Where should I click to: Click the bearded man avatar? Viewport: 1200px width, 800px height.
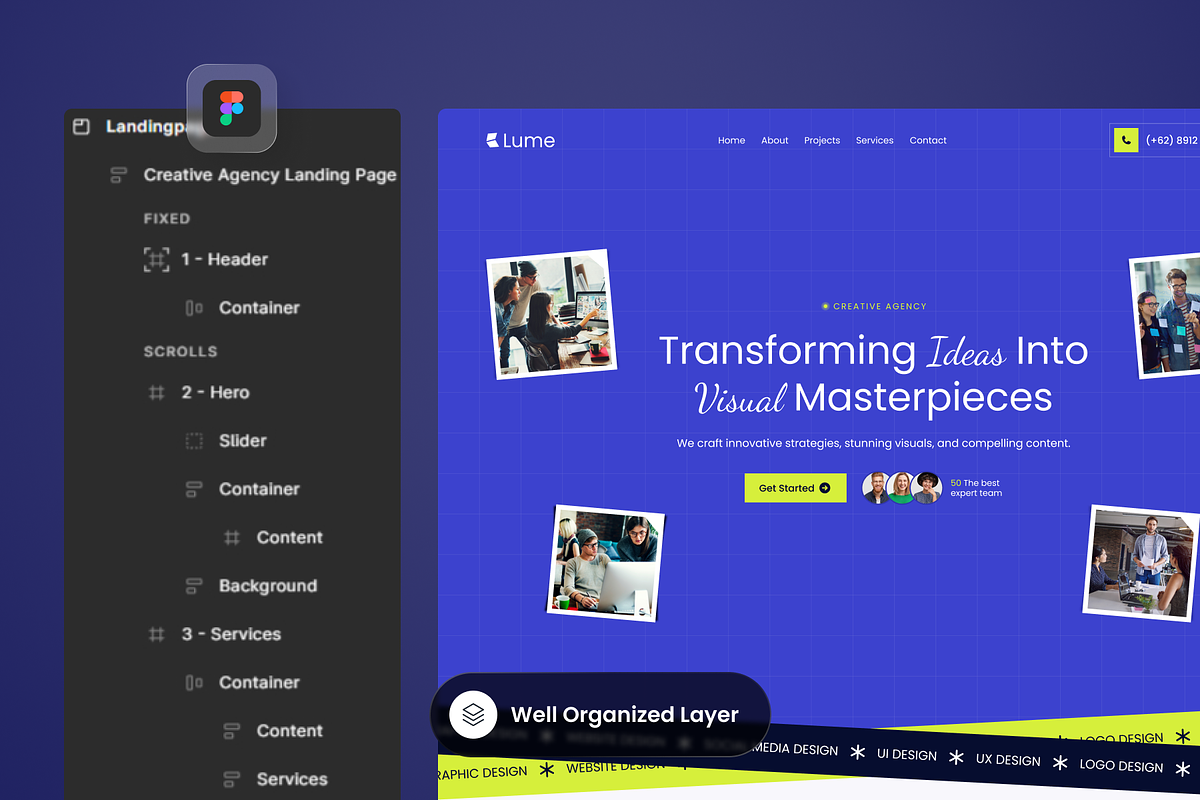[x=876, y=488]
